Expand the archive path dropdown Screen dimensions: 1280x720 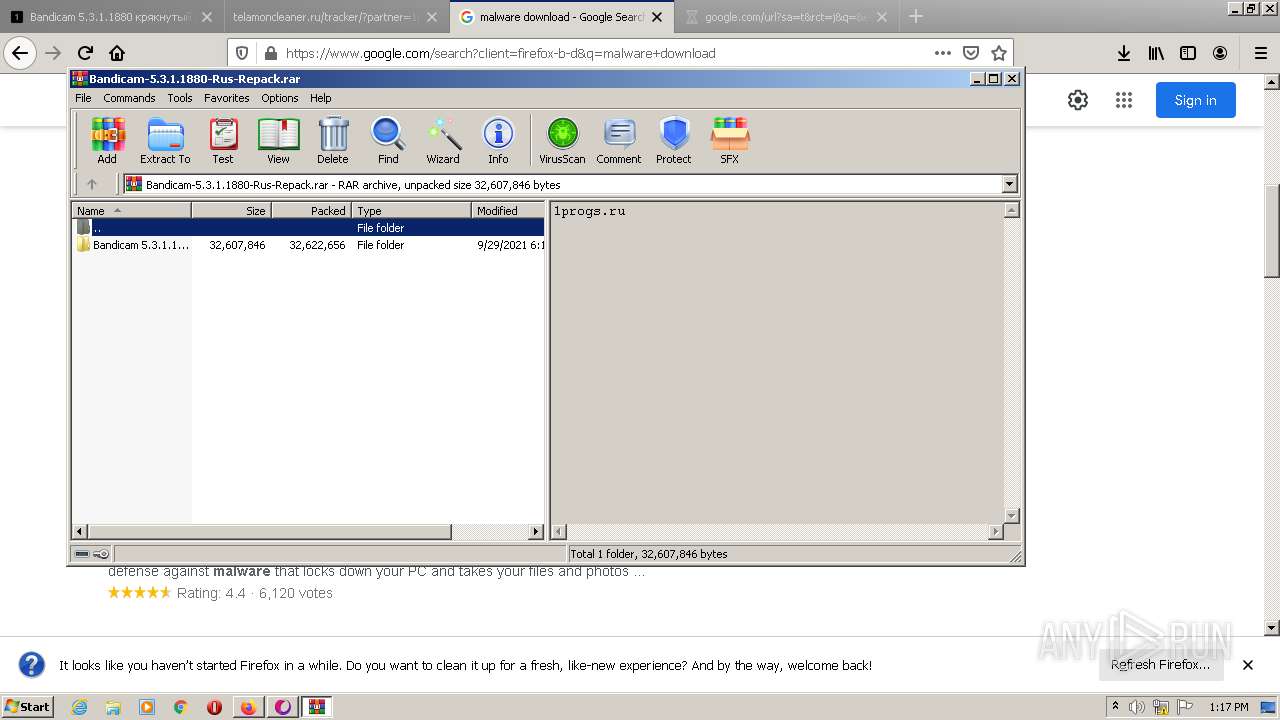[x=1009, y=184]
